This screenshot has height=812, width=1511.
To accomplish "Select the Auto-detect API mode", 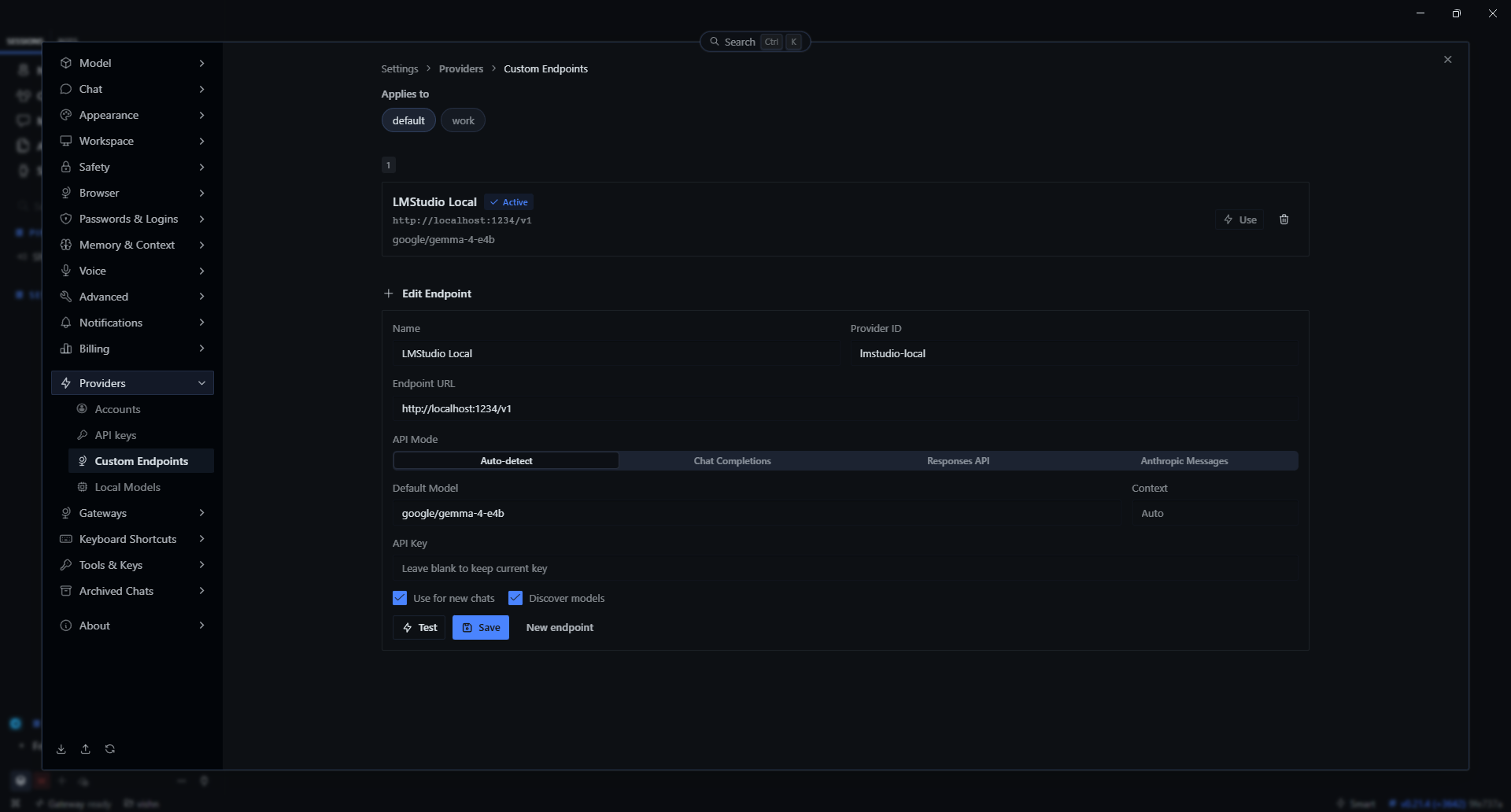I will click(x=506, y=461).
